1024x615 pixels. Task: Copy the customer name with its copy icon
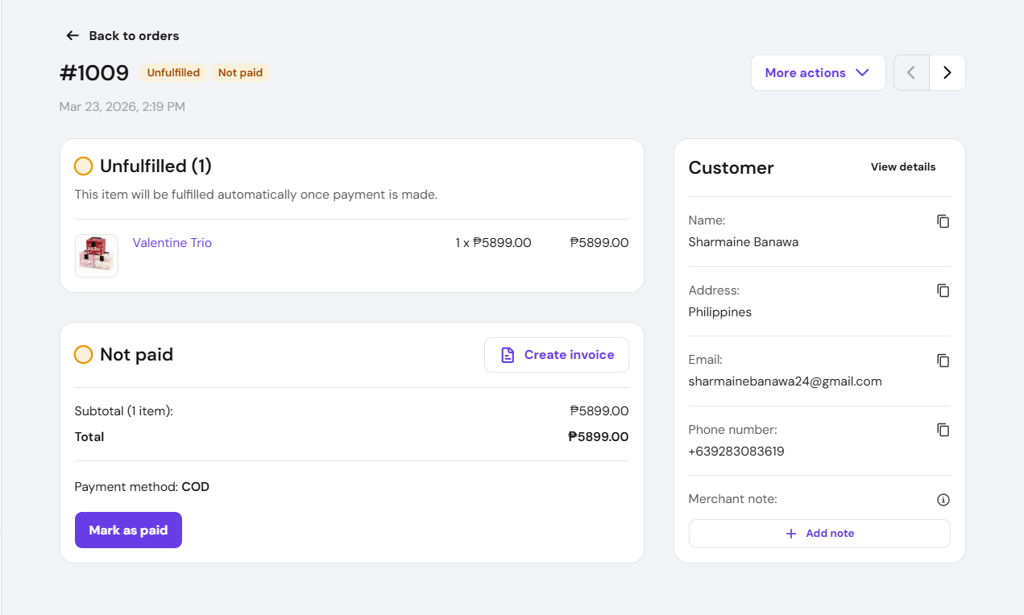942,221
